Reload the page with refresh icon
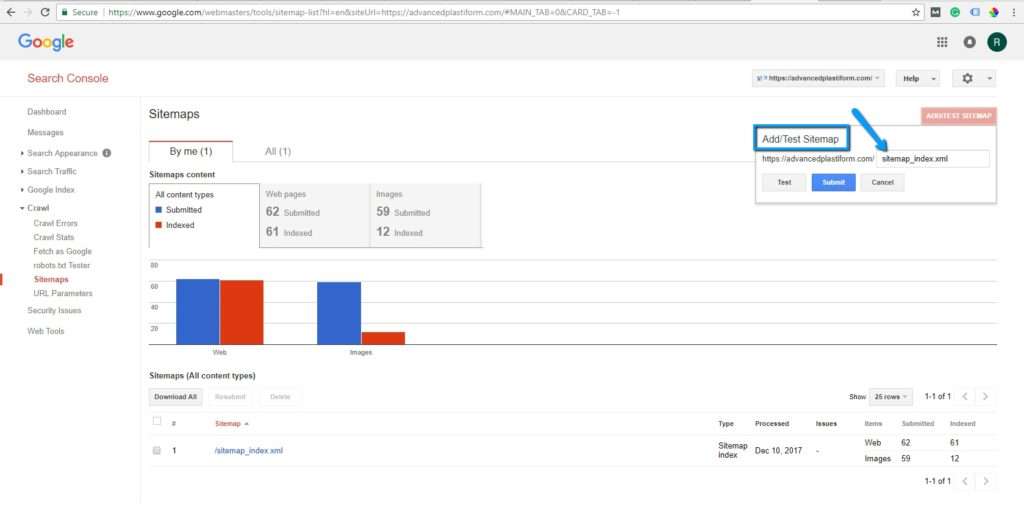Viewport: 1024px width, 532px height. pos(45,12)
